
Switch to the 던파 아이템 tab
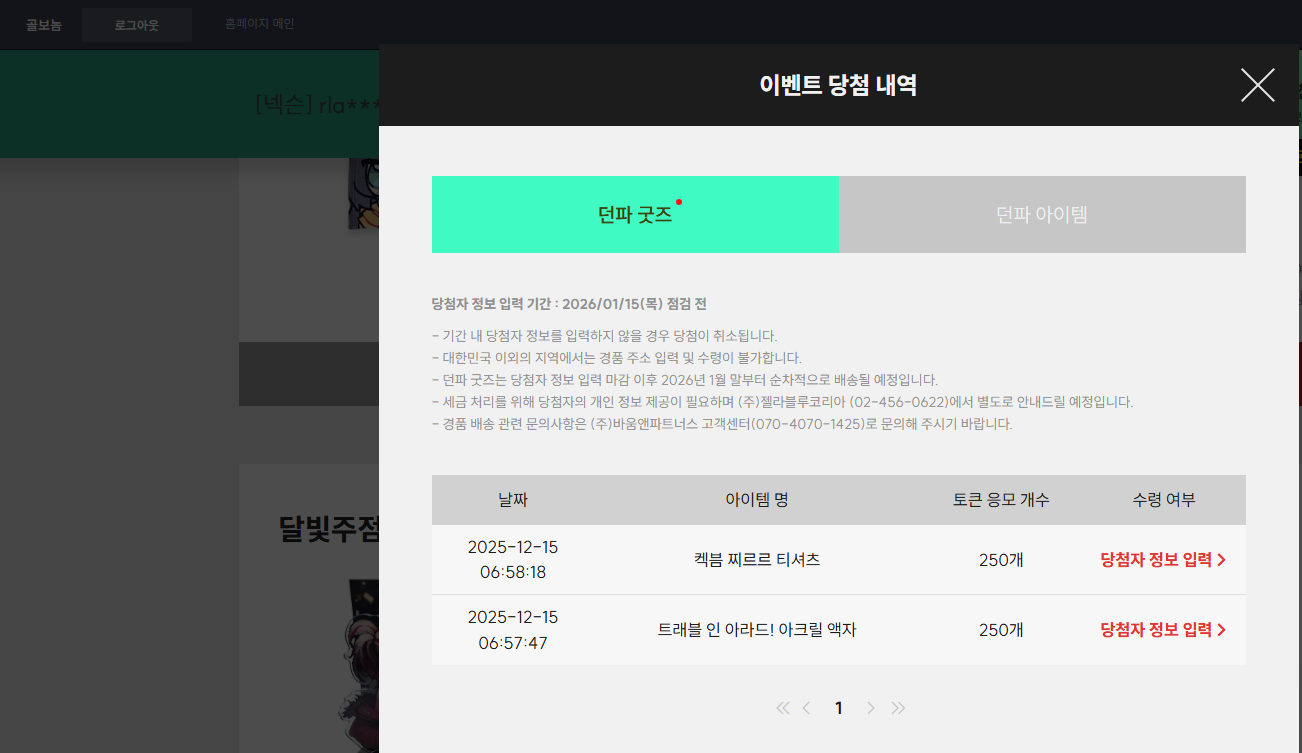pyautogui.click(x=1042, y=215)
